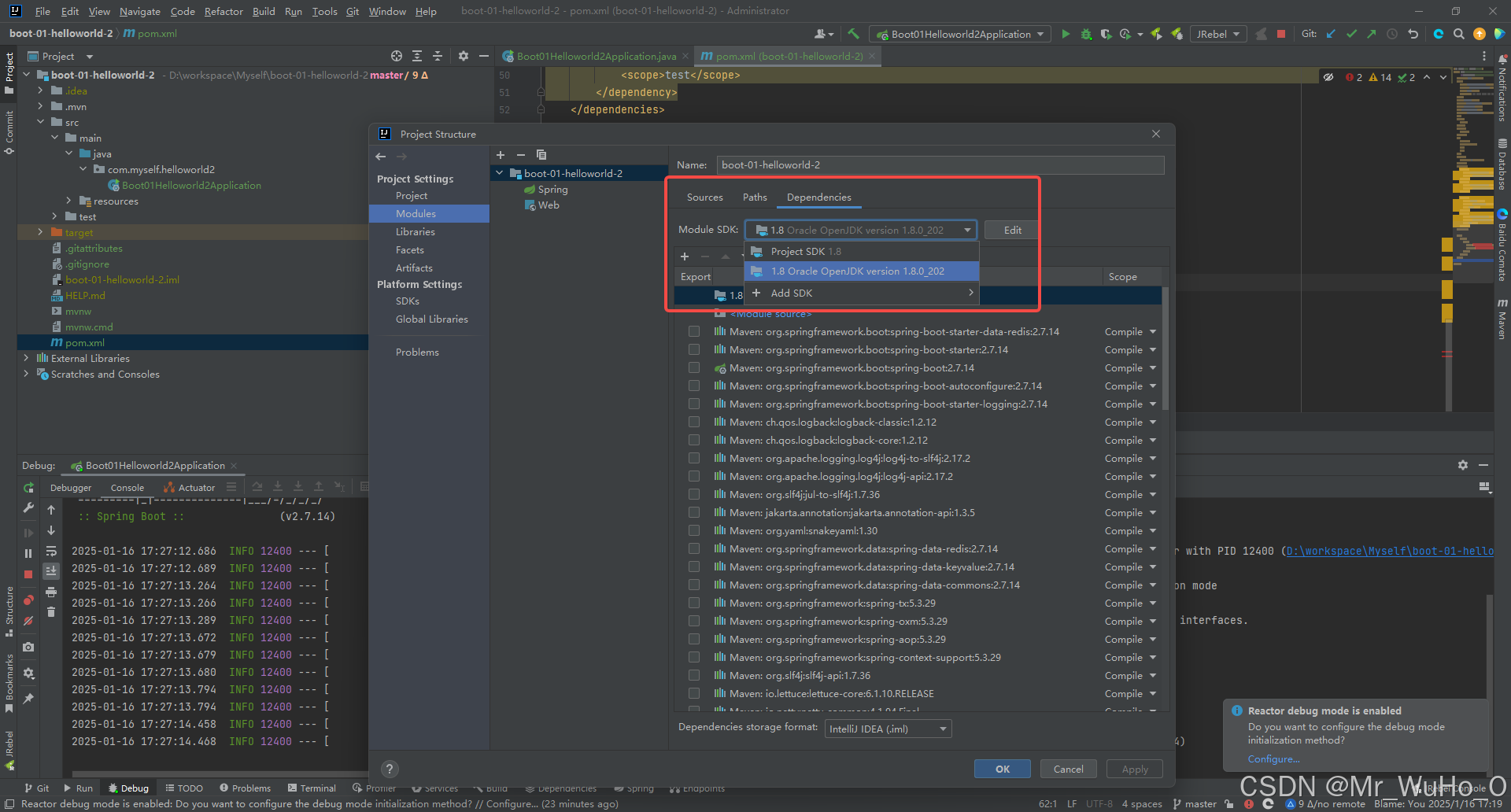Click Expand All icon in Project panel
The height and width of the screenshot is (812, 1511).
click(x=417, y=56)
